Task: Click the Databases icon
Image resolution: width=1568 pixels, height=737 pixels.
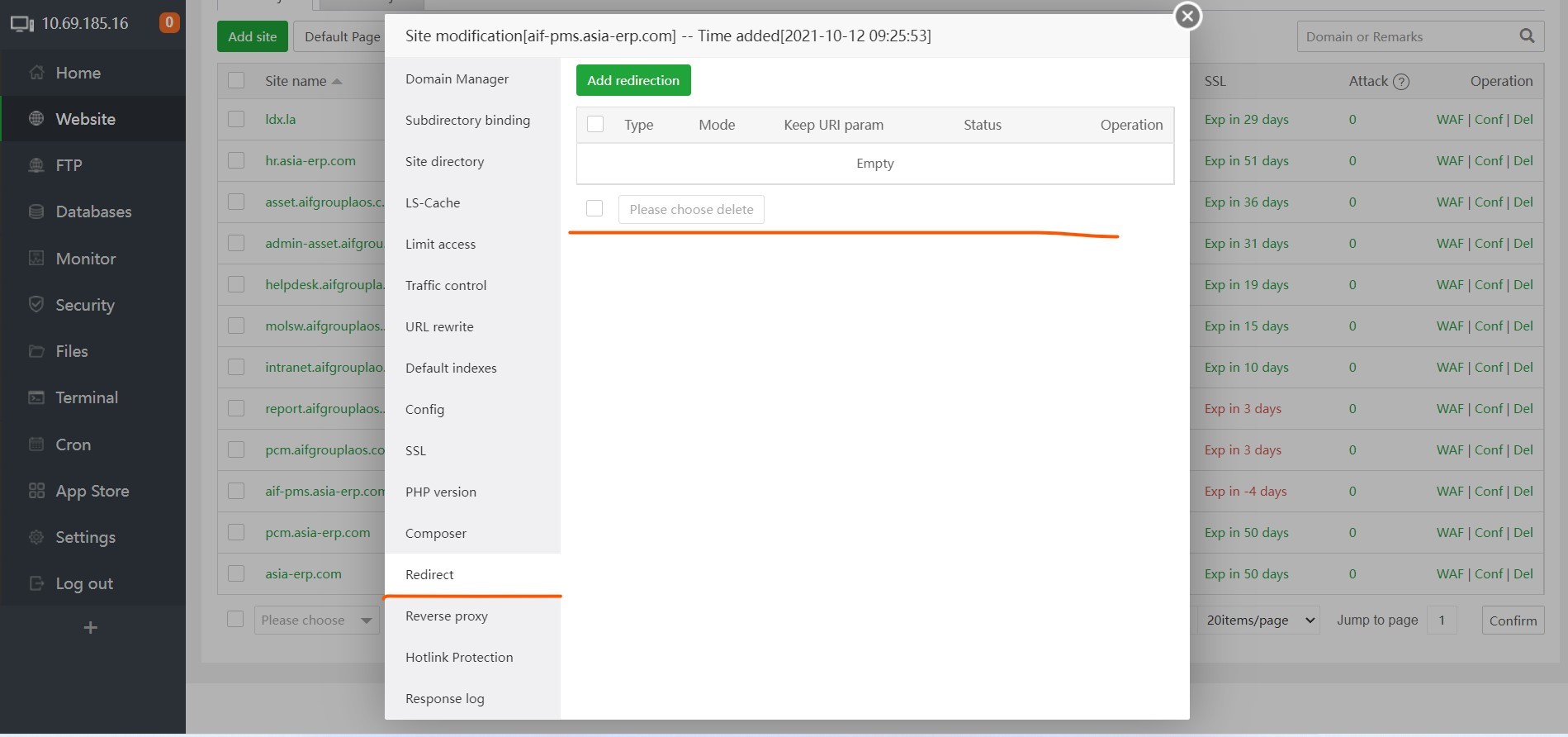Action: click(x=36, y=212)
